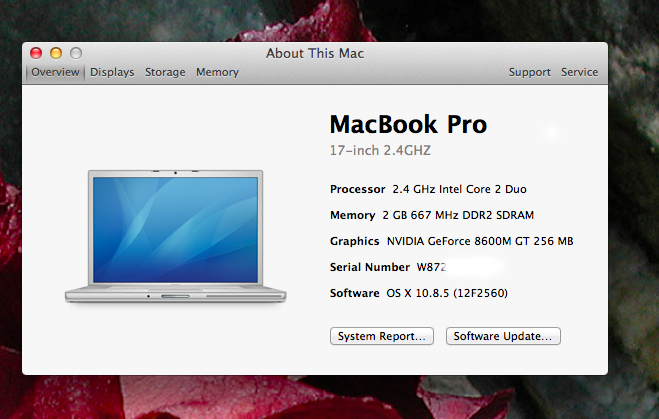Open the Storage tab
659x419 pixels.
coord(165,72)
